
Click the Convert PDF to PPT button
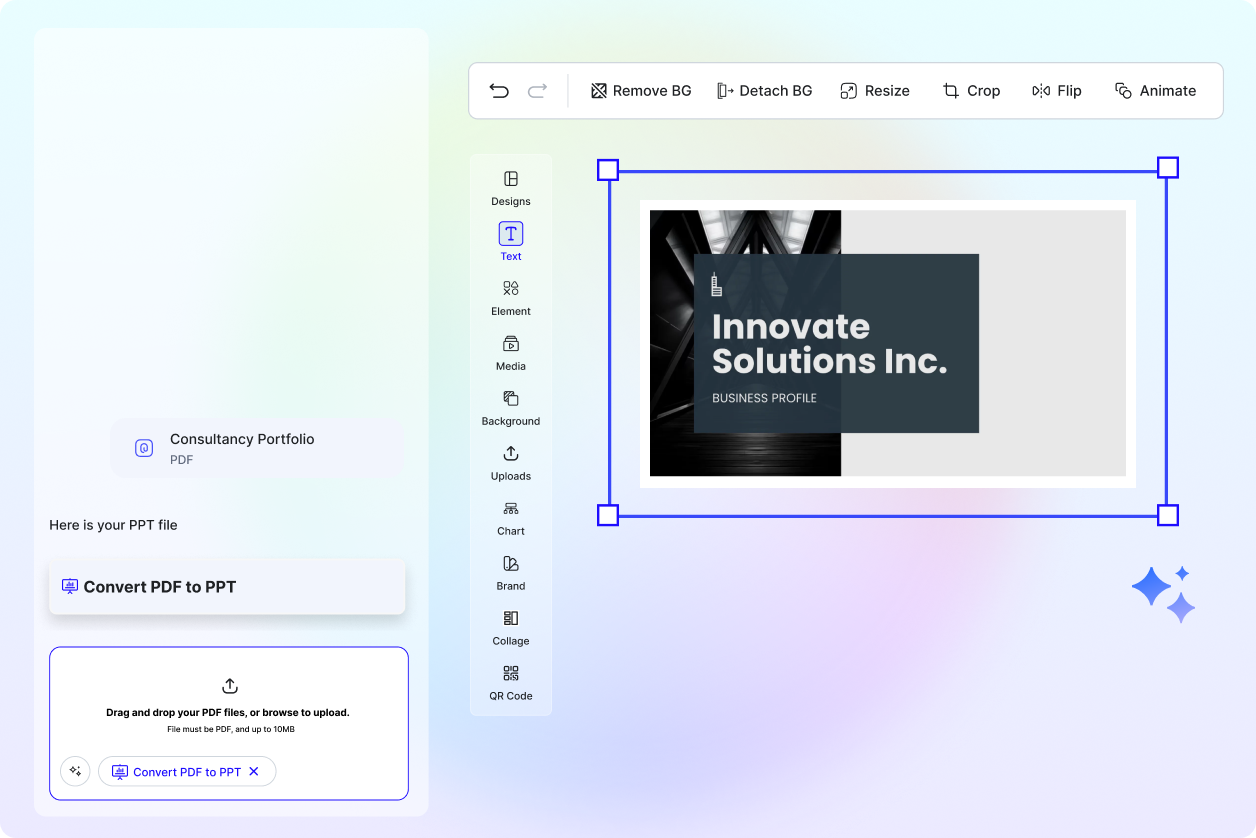tap(227, 586)
